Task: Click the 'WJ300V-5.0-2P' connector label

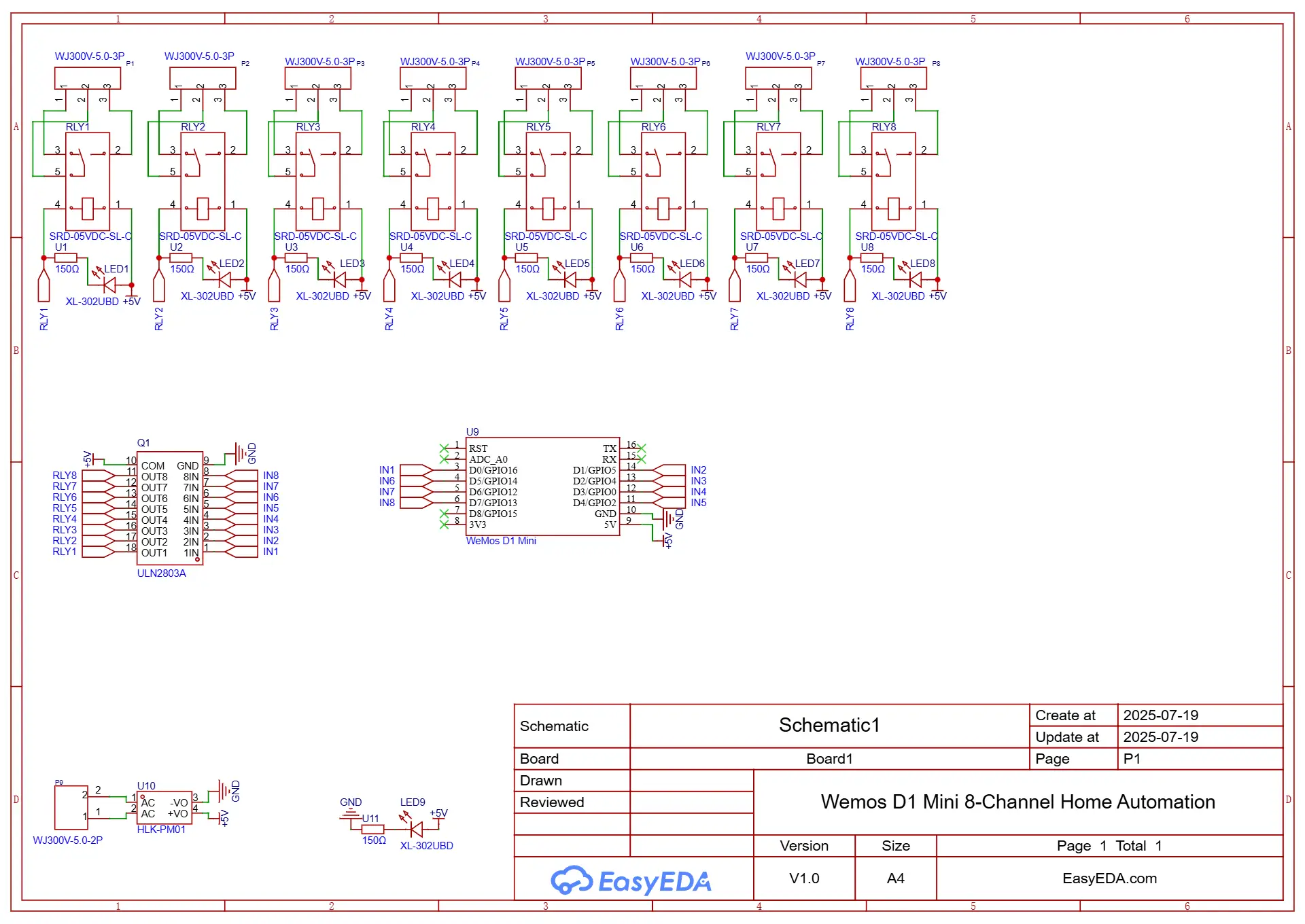Action: pyautogui.click(x=68, y=840)
